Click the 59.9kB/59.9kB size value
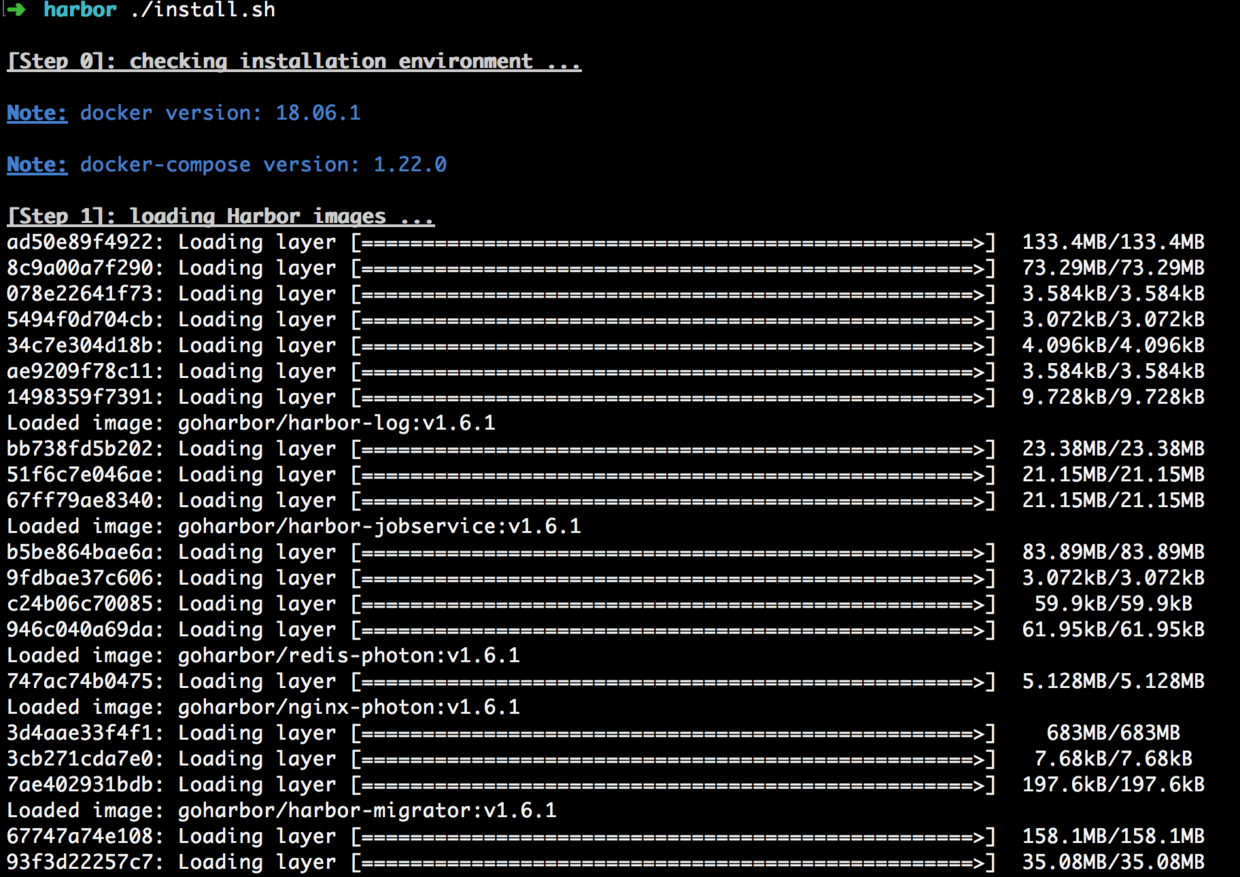1240x877 pixels. [x=1113, y=604]
